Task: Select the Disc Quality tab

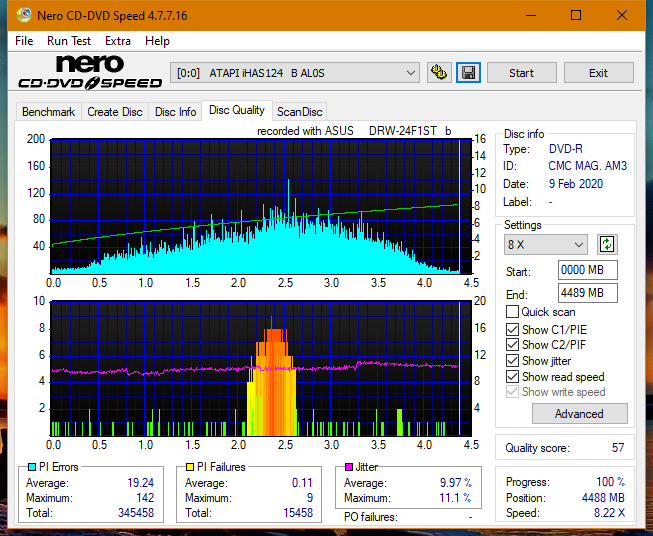Action: [x=237, y=110]
